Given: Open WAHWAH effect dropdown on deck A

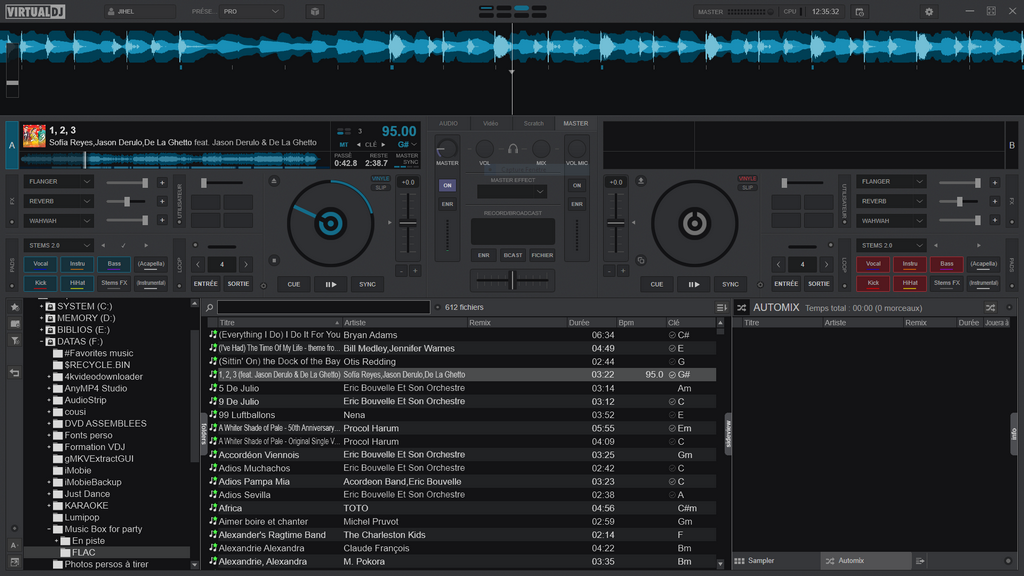Looking at the screenshot, I should coord(58,221).
